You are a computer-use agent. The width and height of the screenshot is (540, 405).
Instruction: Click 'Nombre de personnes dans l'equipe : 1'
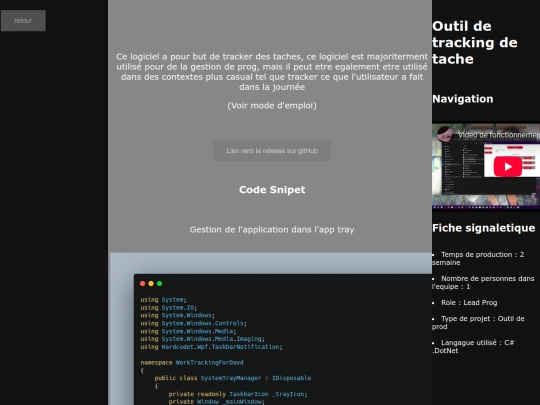pos(483,282)
